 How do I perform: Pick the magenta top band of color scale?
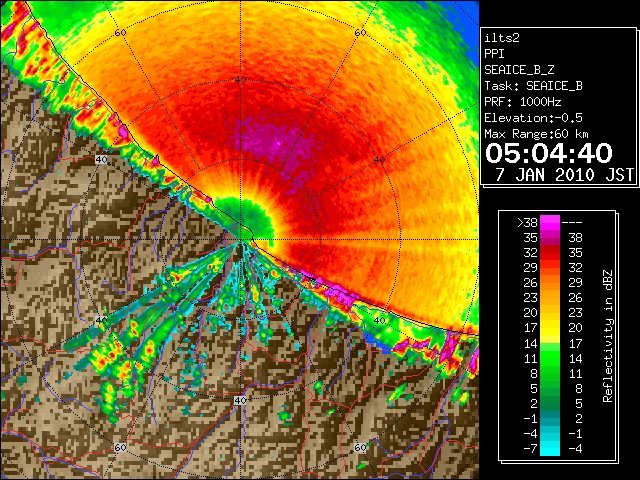[550, 223]
